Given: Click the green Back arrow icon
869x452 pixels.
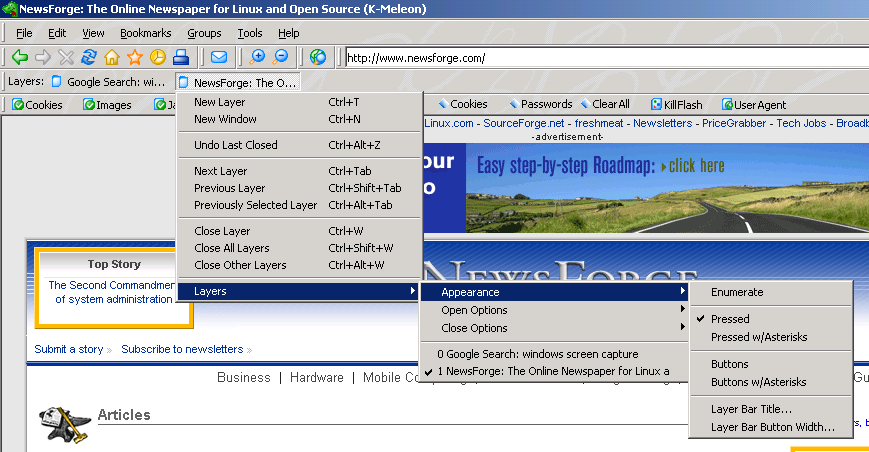Looking at the screenshot, I should [x=20, y=57].
